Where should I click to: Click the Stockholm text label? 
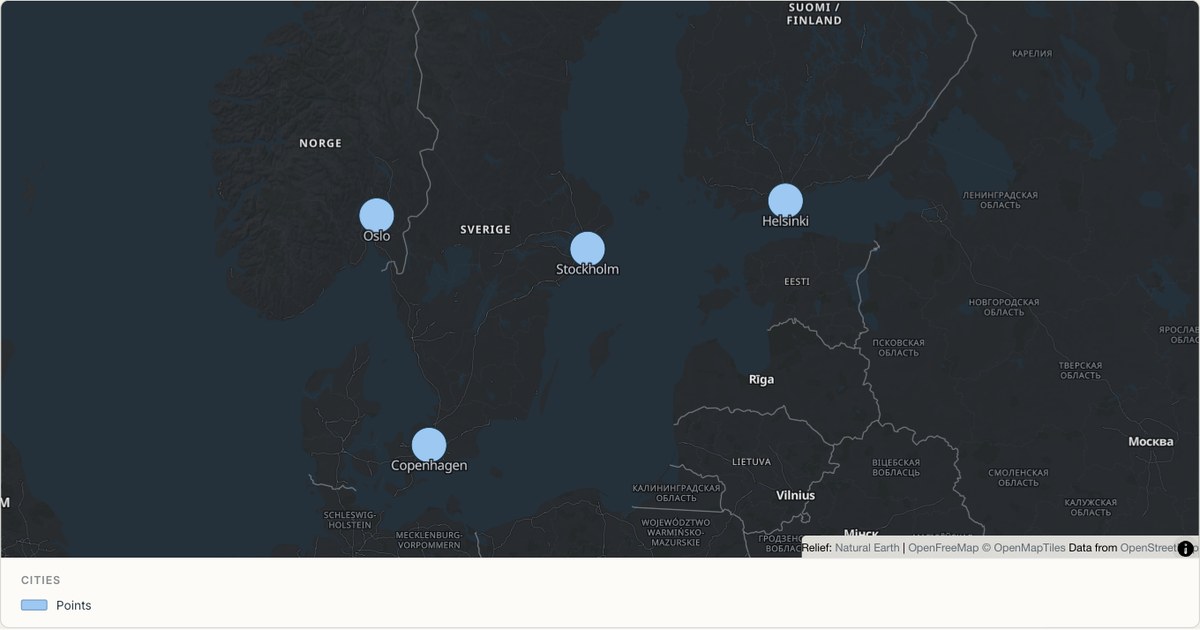[x=588, y=270]
